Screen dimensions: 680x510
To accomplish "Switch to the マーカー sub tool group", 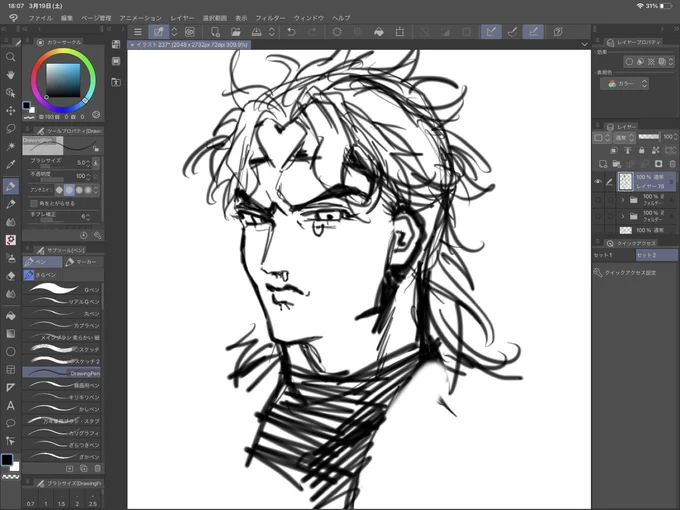I will (83, 262).
